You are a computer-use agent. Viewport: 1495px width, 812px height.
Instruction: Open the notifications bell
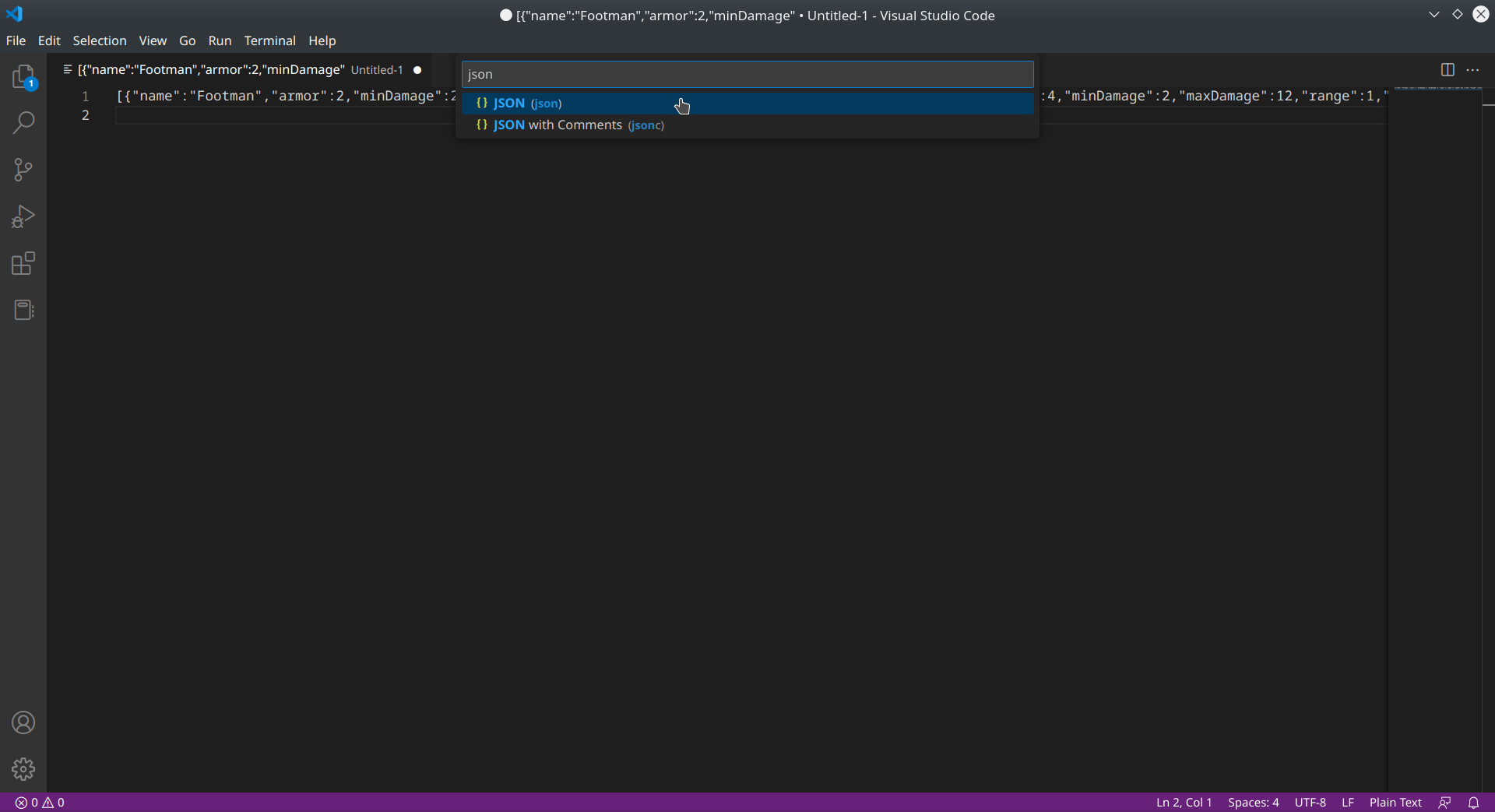tap(1474, 802)
